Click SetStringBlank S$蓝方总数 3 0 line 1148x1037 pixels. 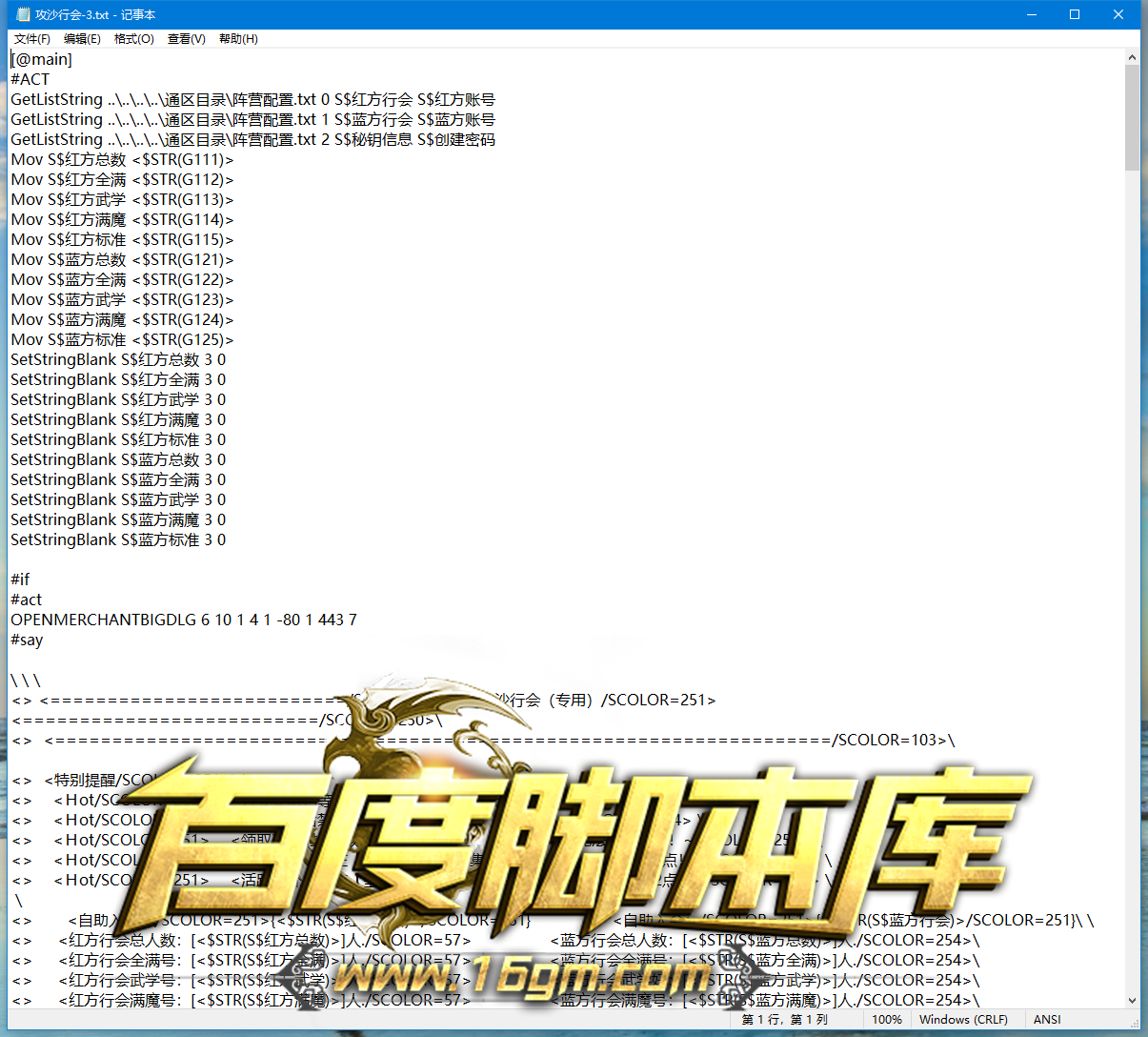[x=118, y=459]
